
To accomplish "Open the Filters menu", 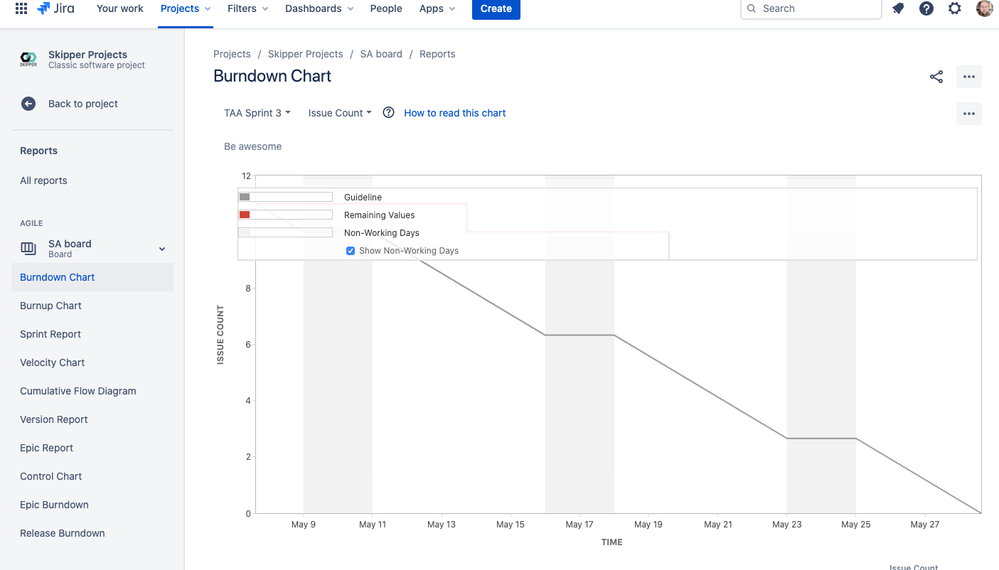I will coord(248,8).
